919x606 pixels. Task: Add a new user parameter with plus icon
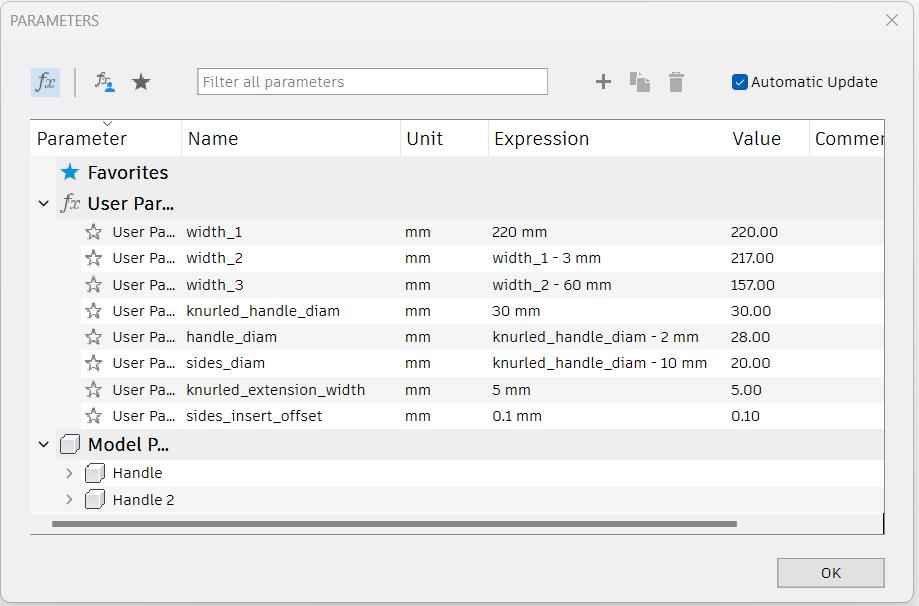coord(603,81)
